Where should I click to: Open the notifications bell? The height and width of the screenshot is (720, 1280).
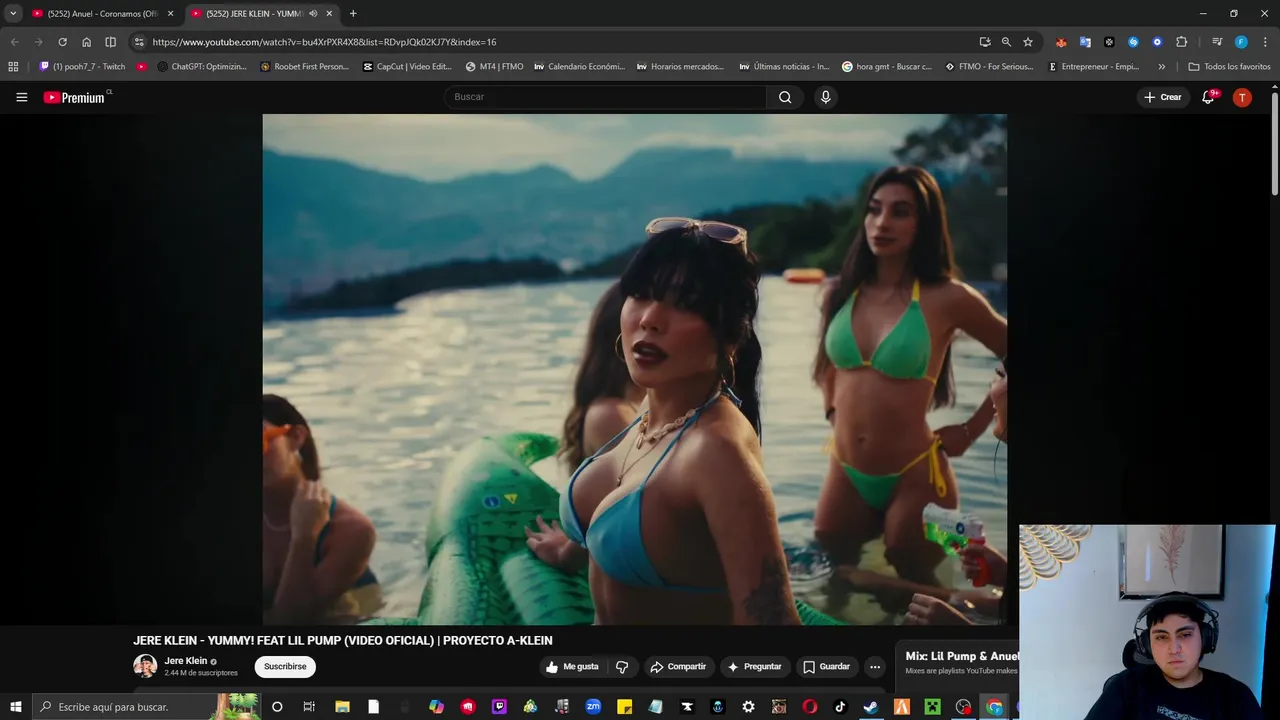point(1208,97)
